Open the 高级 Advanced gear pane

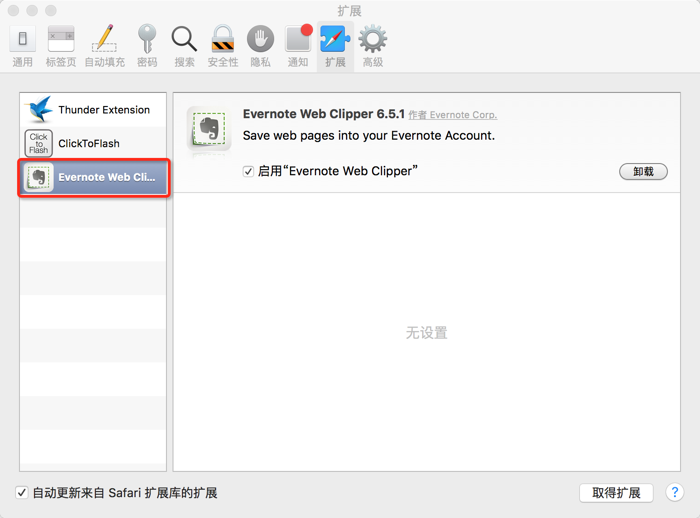click(373, 46)
